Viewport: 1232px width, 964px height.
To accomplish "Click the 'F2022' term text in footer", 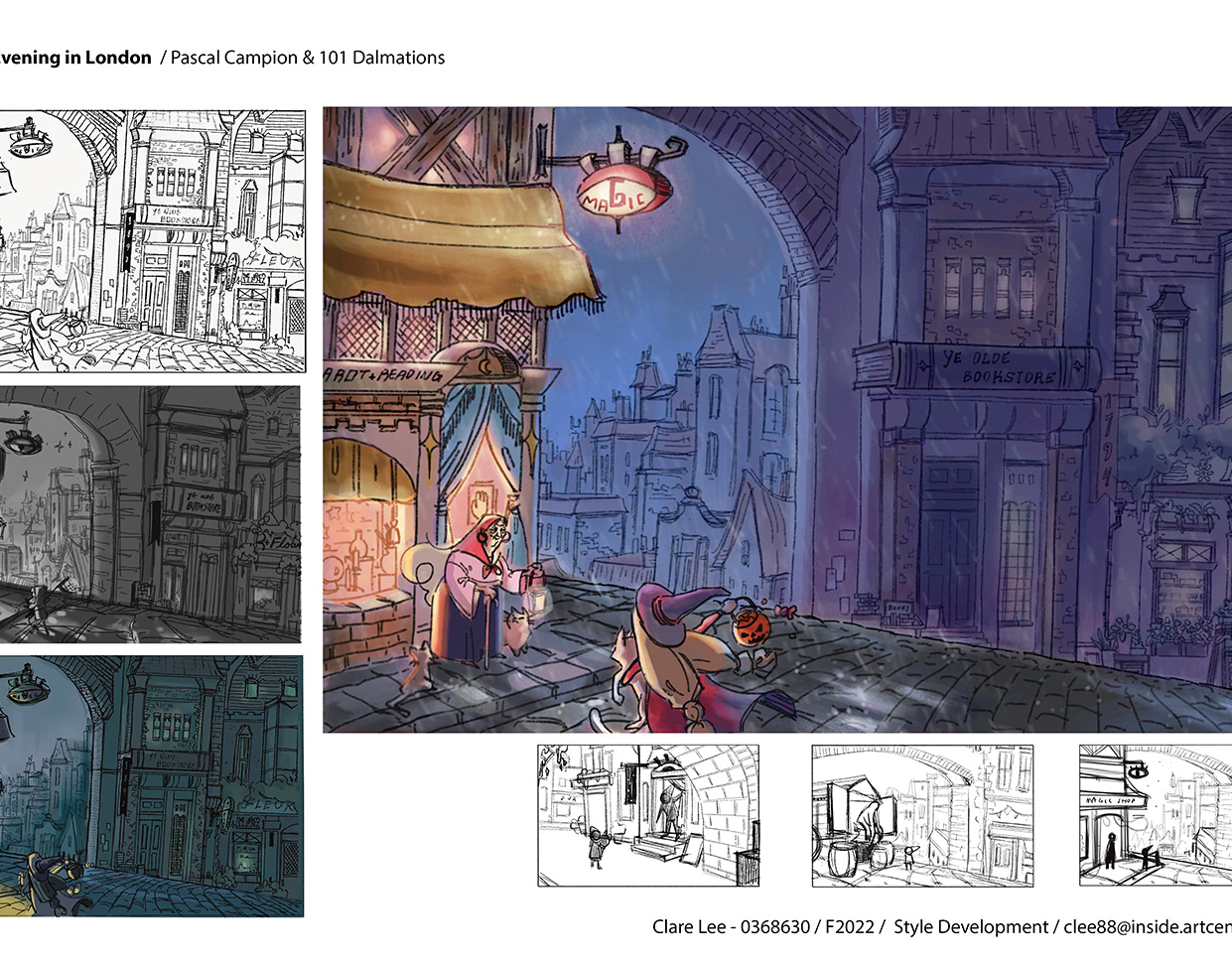I will click(x=849, y=927).
